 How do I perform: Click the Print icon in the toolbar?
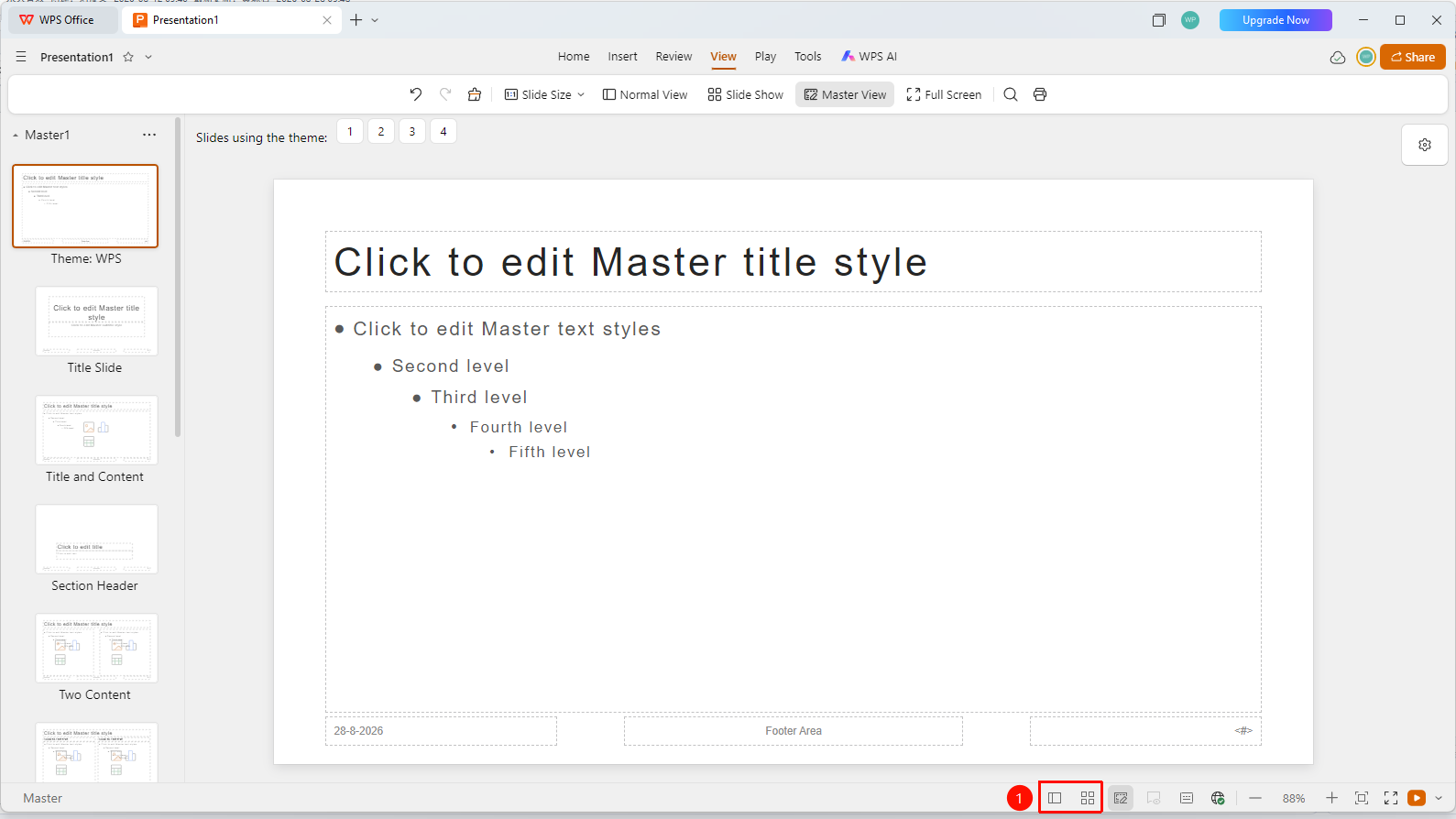(1040, 94)
